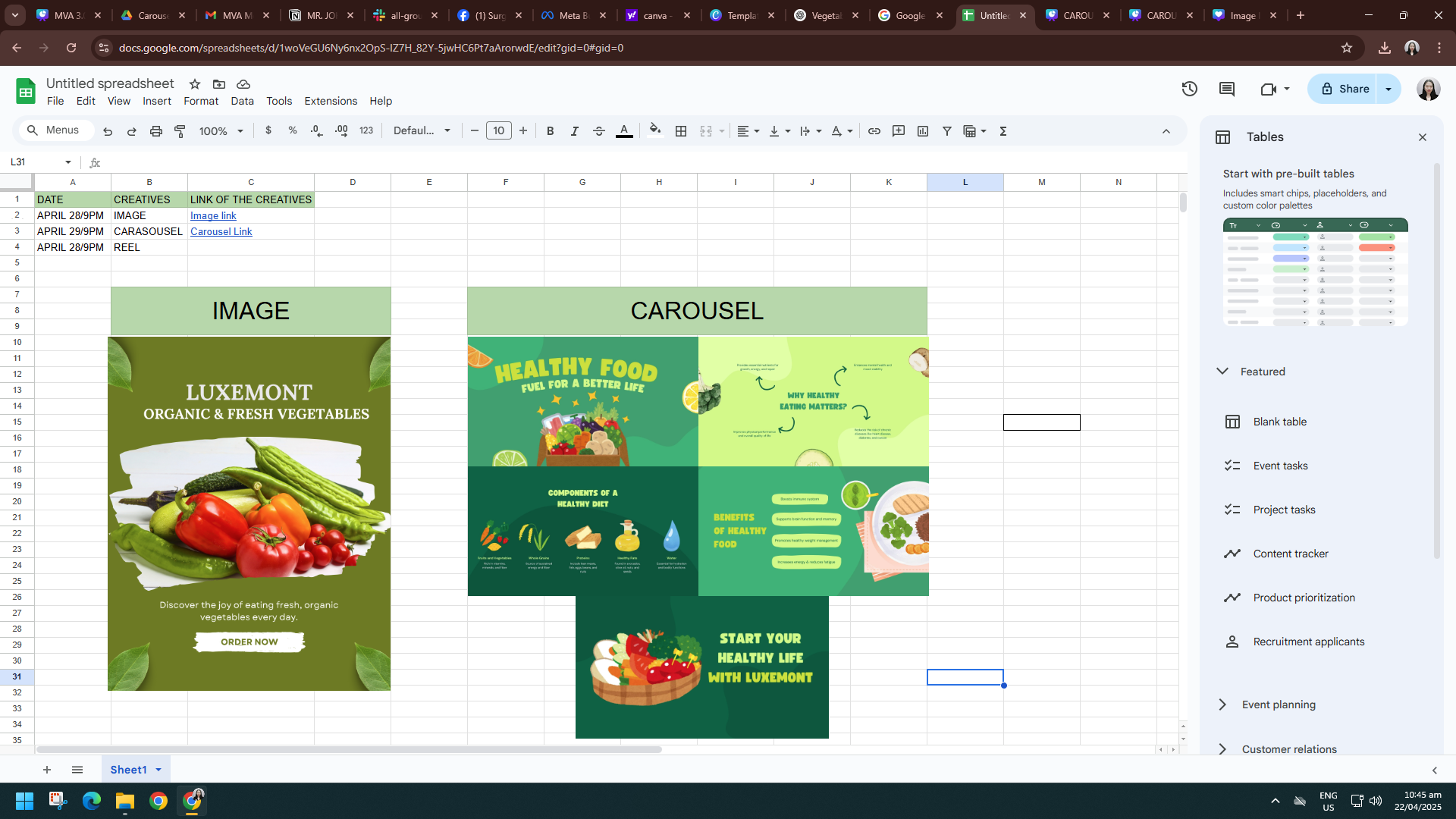The height and width of the screenshot is (819, 1456).
Task: Check the cloud document status icon
Action: click(x=243, y=84)
